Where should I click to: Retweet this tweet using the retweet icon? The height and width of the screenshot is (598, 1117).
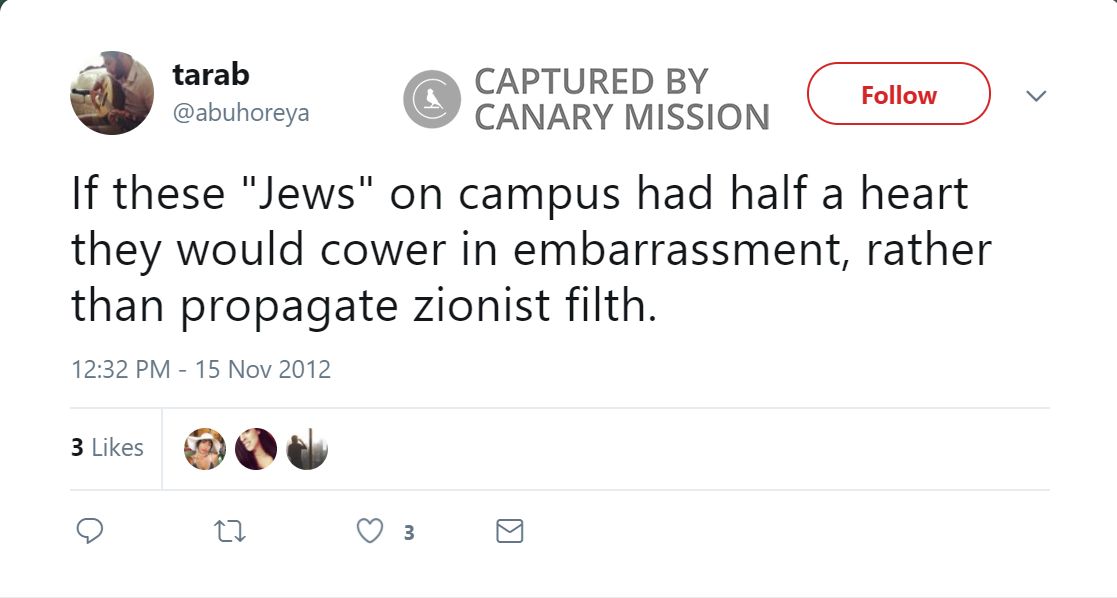[230, 531]
